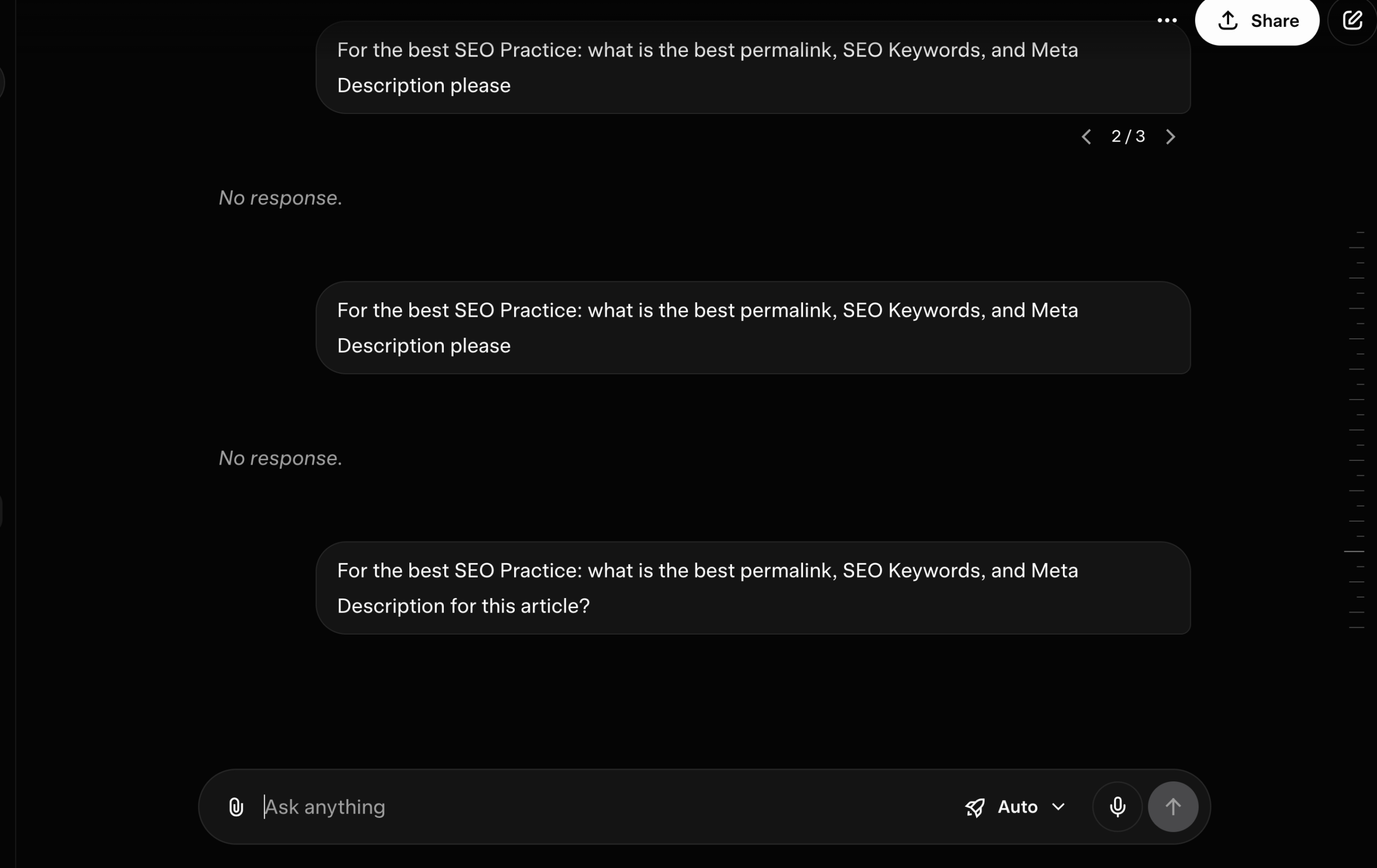This screenshot has width=1377, height=868.
Task: Open the three-dot more options menu
Action: tap(1167, 20)
